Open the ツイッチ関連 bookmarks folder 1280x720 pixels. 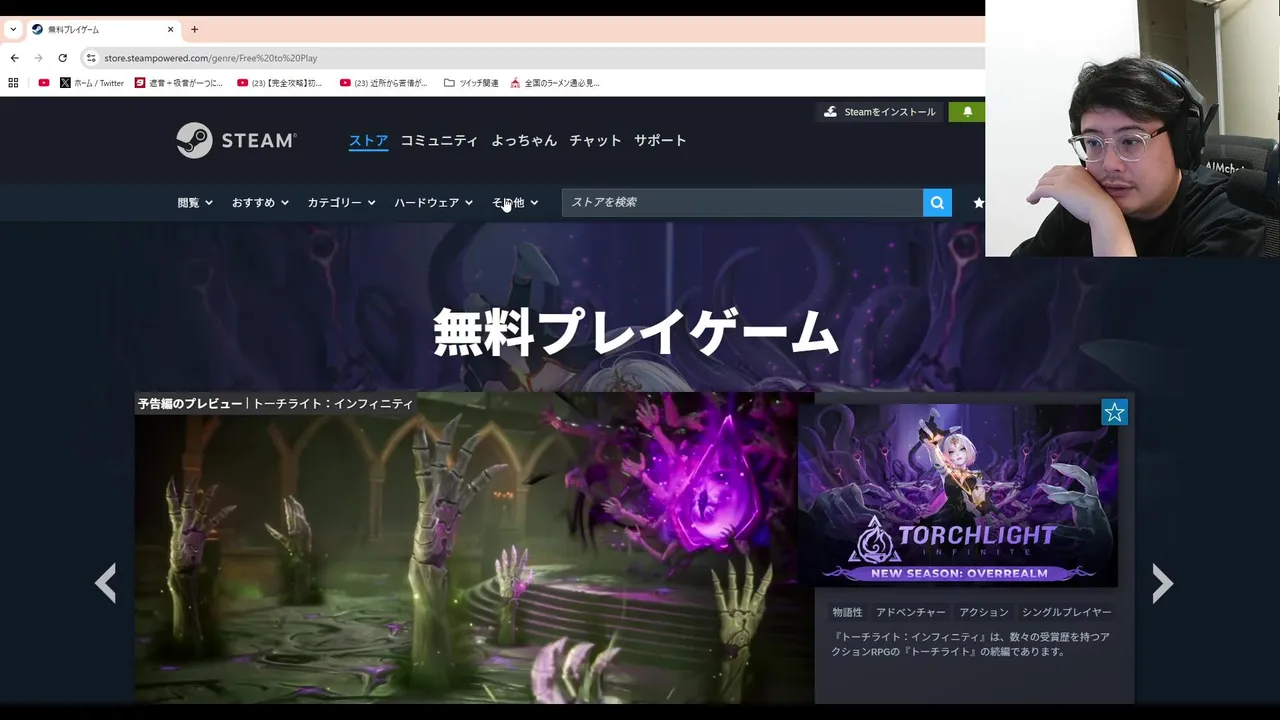(471, 83)
